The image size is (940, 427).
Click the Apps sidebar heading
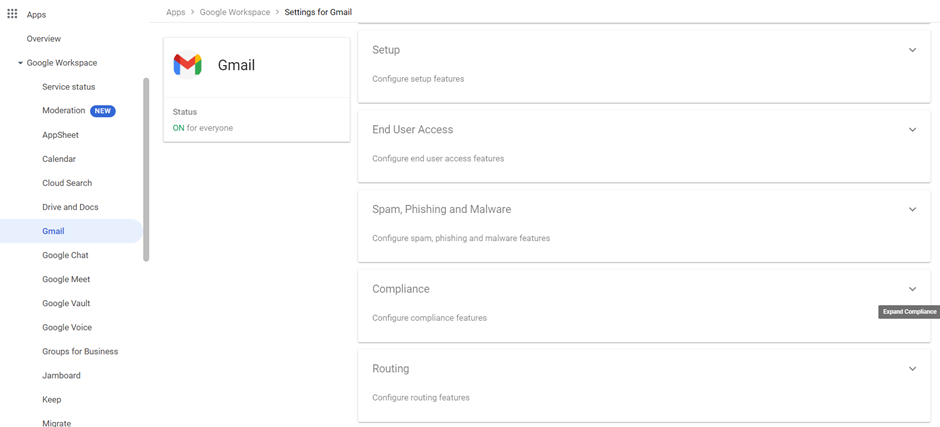coord(36,14)
